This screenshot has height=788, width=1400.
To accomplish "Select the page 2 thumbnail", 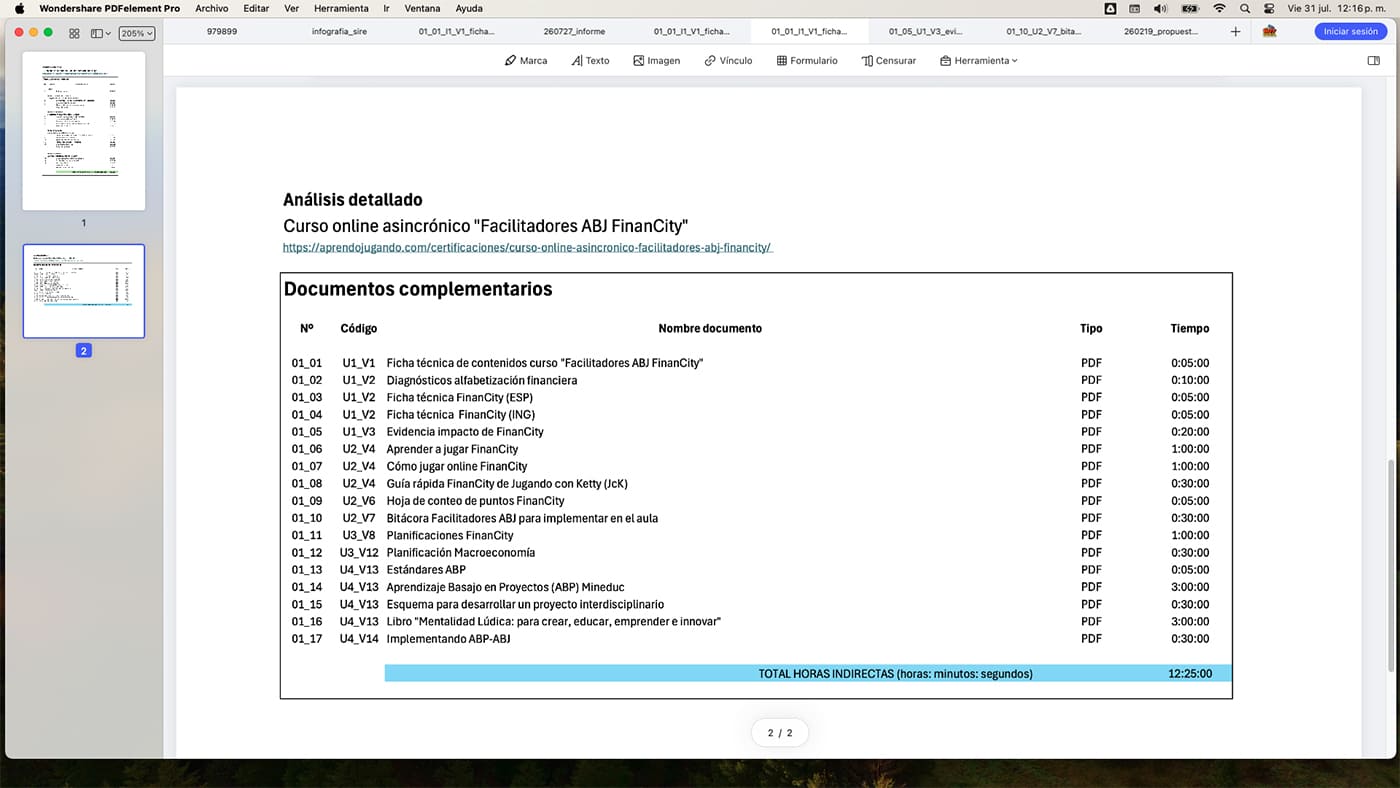I will [84, 291].
